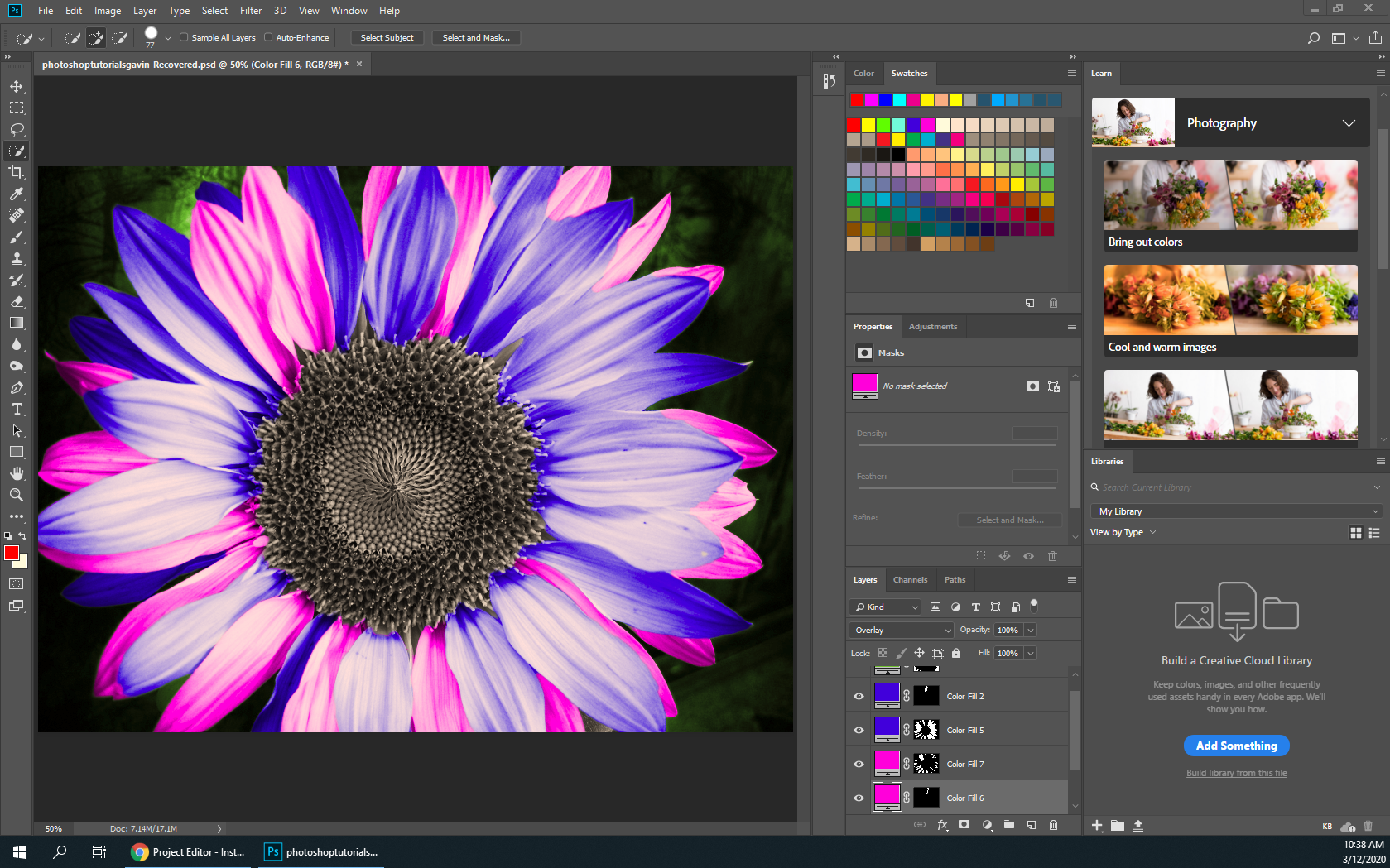Select the Horizontal Type tool

[17, 409]
